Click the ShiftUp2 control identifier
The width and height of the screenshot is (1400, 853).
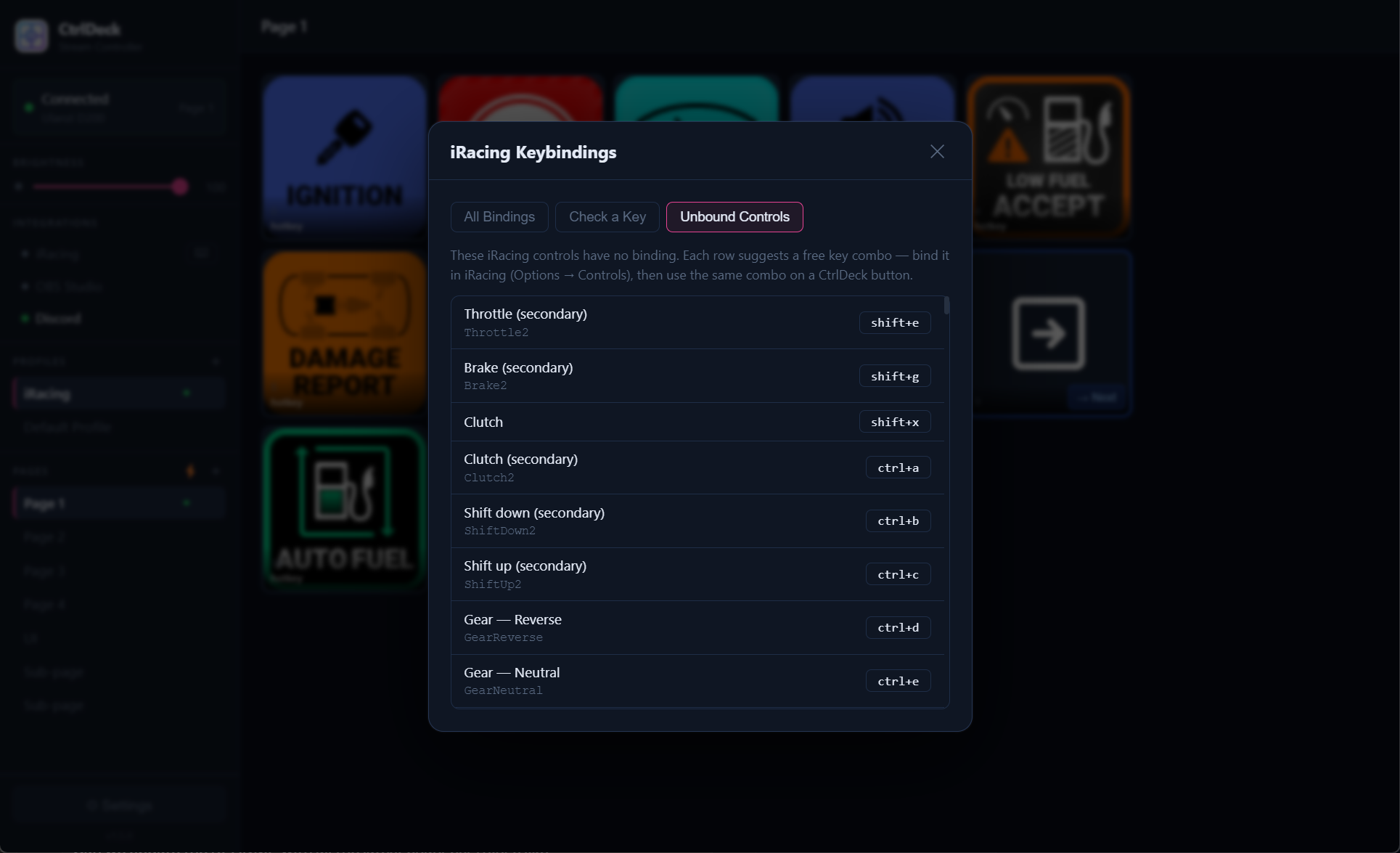(x=492, y=584)
